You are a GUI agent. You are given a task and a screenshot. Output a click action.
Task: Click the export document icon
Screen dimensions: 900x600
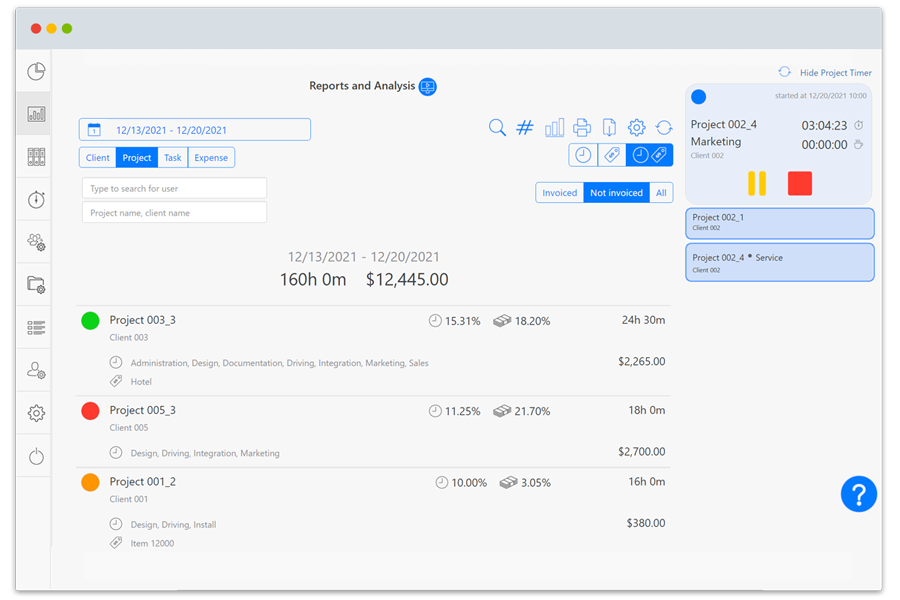coord(609,128)
